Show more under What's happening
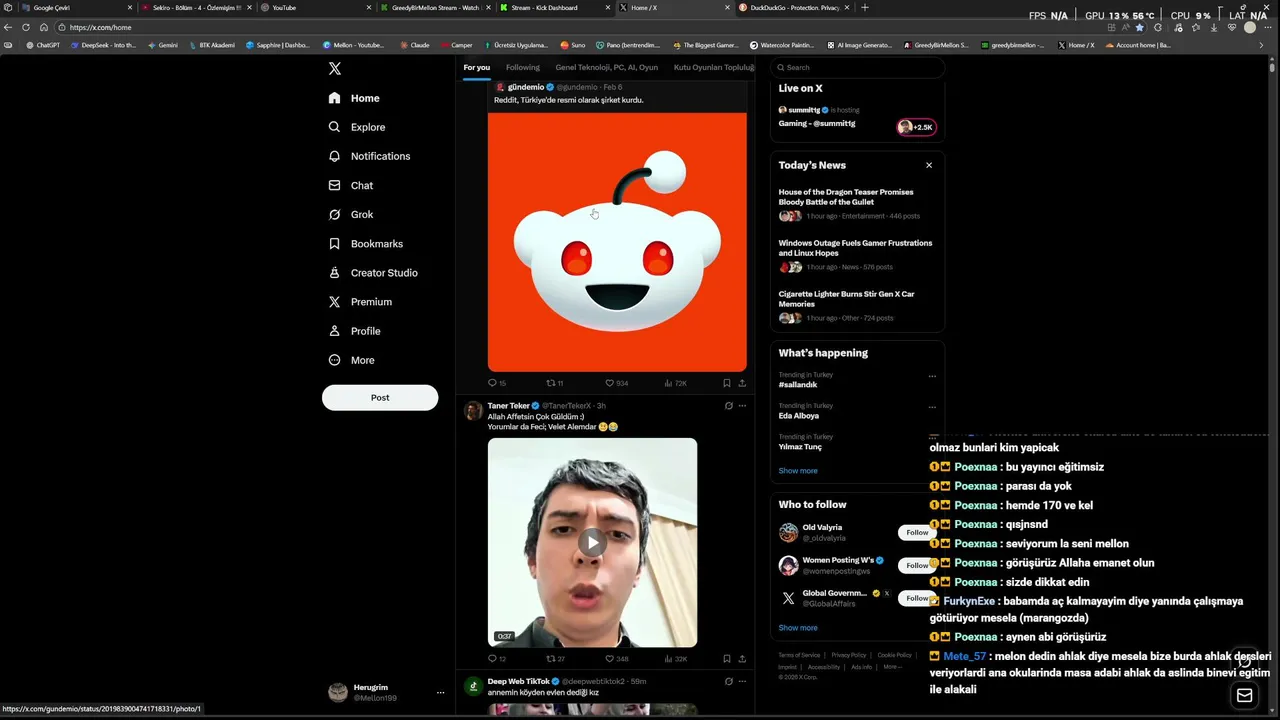Image resolution: width=1280 pixels, height=720 pixels. [x=798, y=470]
